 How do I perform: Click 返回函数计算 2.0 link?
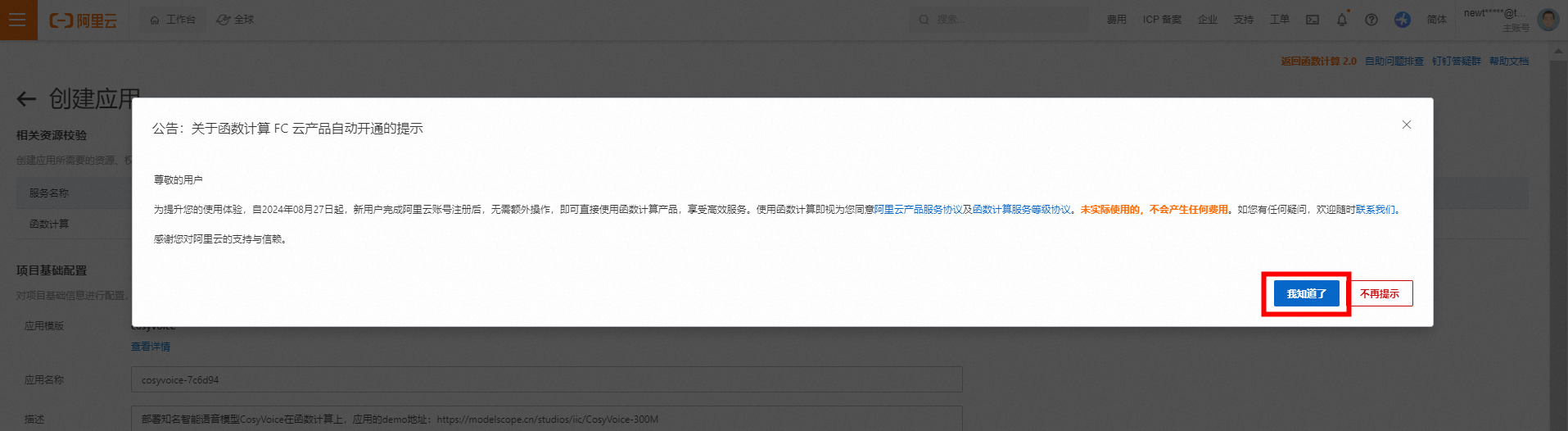coord(1318,61)
